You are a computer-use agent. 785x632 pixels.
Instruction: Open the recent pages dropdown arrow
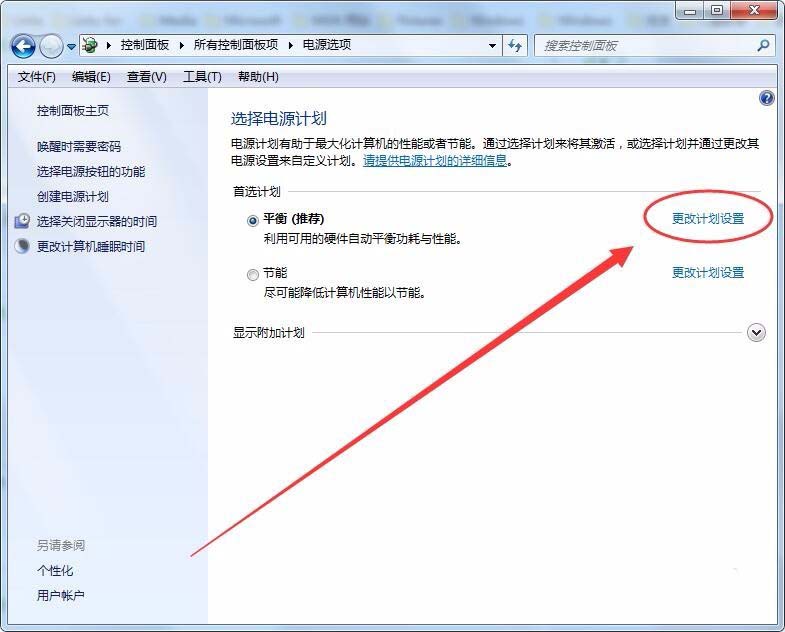click(x=71, y=46)
